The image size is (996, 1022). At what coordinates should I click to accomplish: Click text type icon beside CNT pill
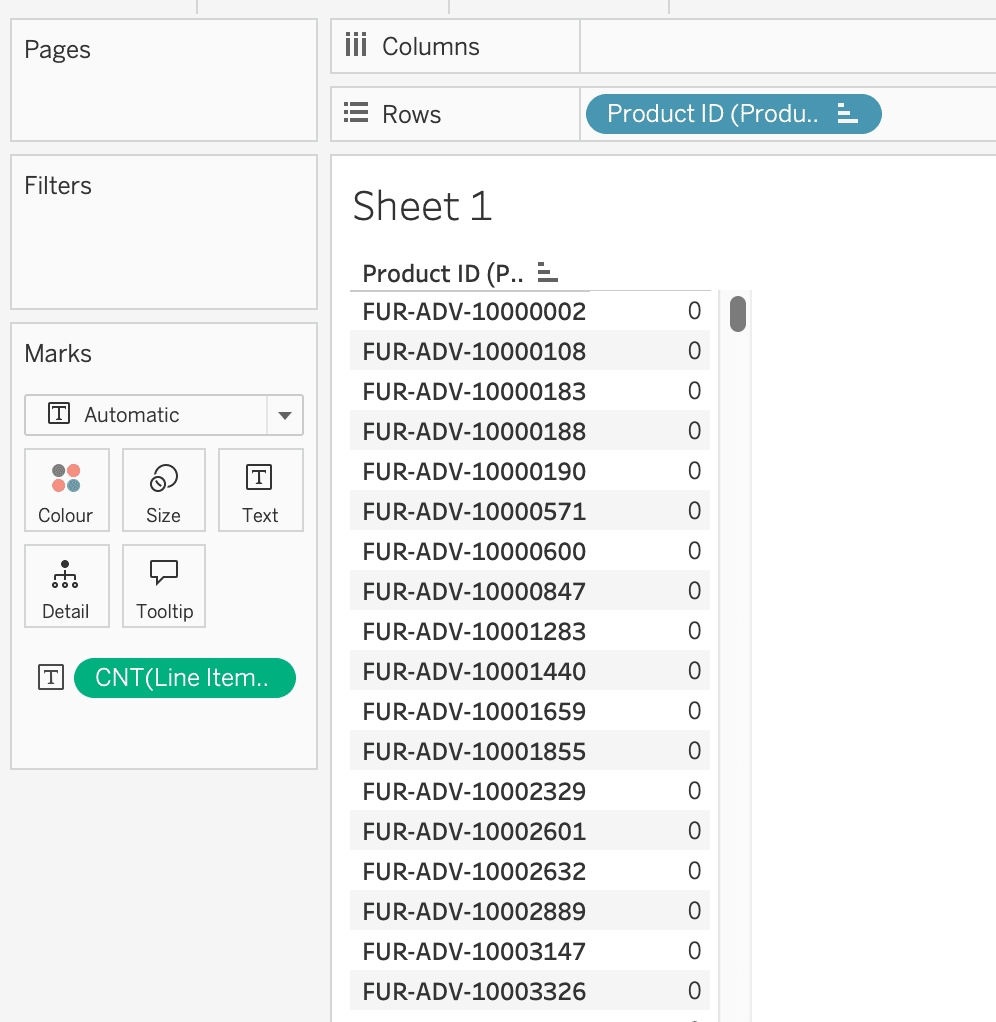[51, 677]
